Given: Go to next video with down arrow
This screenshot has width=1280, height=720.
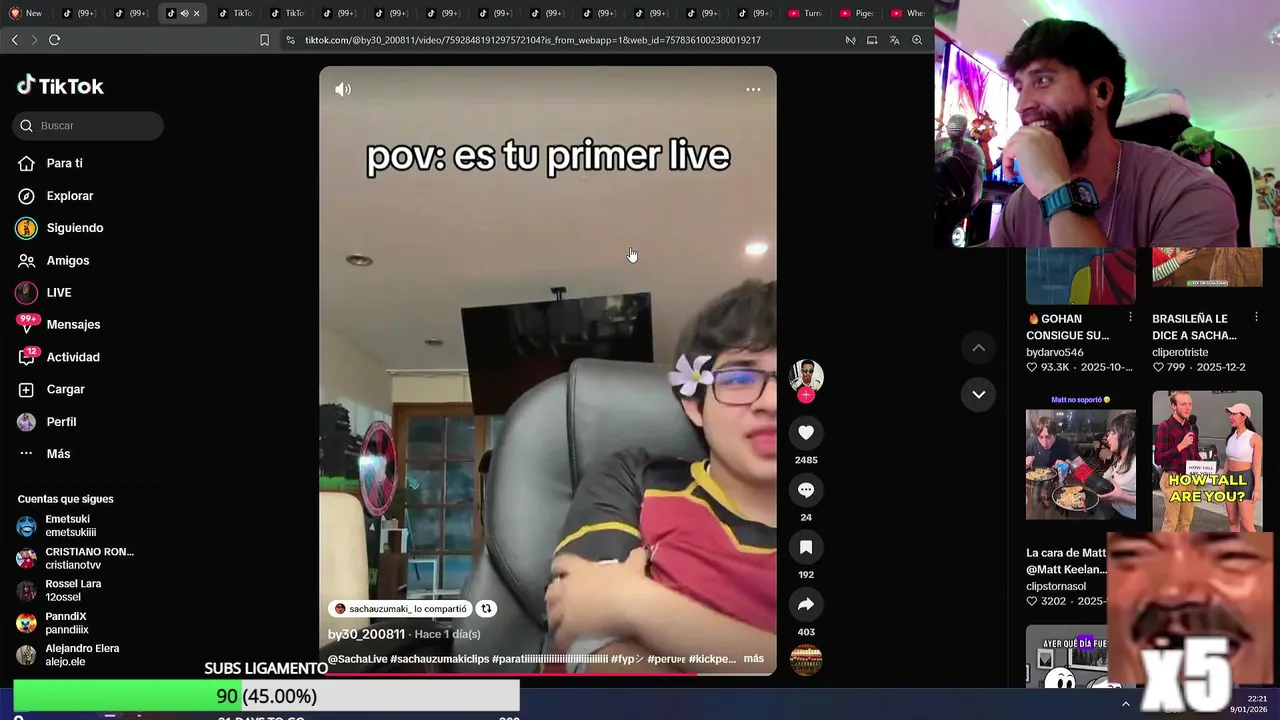Looking at the screenshot, I should [979, 394].
